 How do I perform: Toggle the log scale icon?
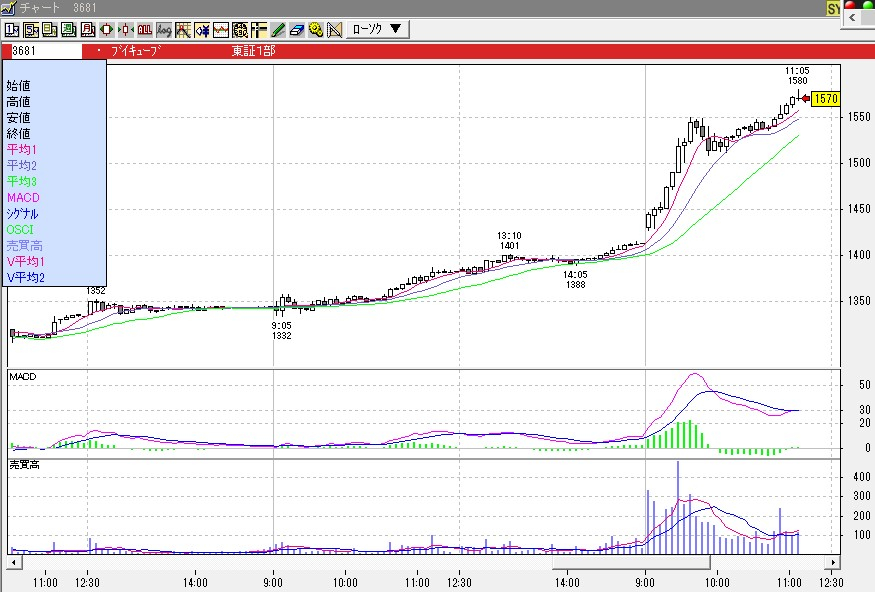click(x=164, y=29)
